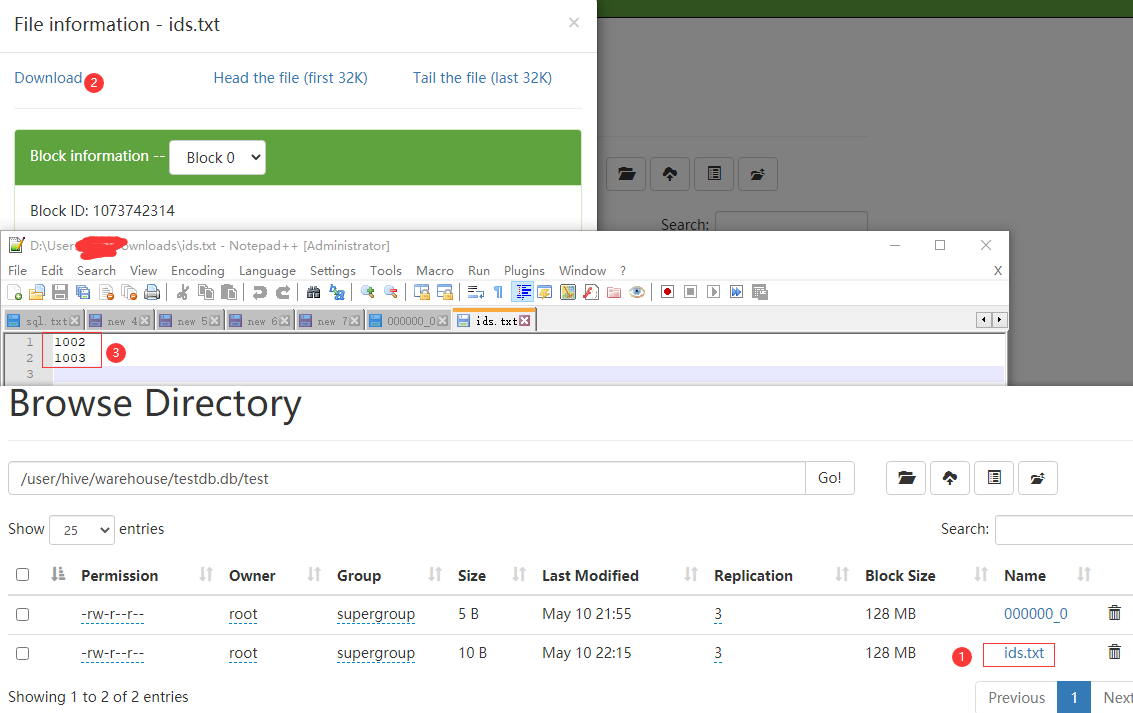1133x713 pixels.
Task: Expand the Show entries count dropdown
Action: [81, 529]
